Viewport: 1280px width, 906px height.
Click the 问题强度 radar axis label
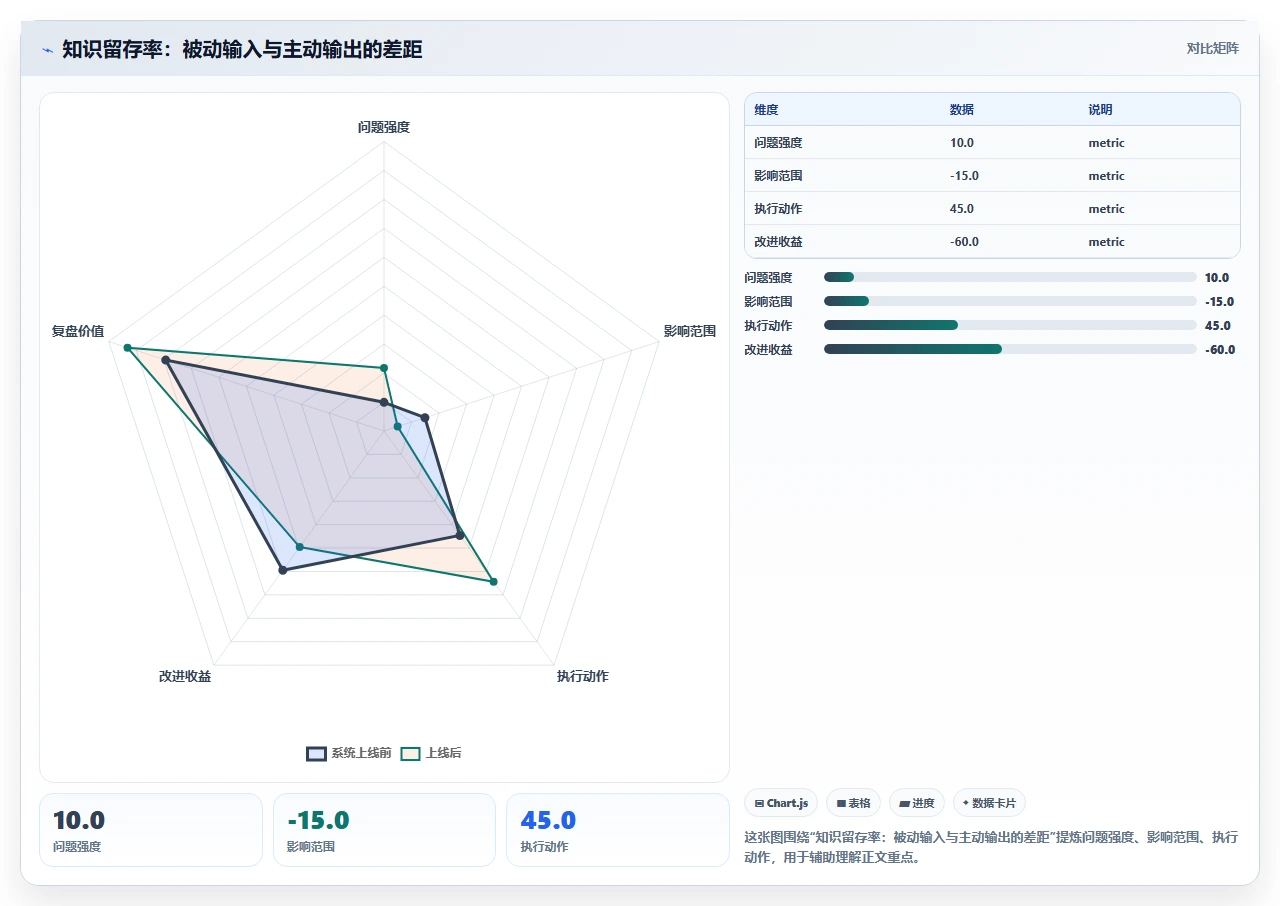tap(384, 127)
